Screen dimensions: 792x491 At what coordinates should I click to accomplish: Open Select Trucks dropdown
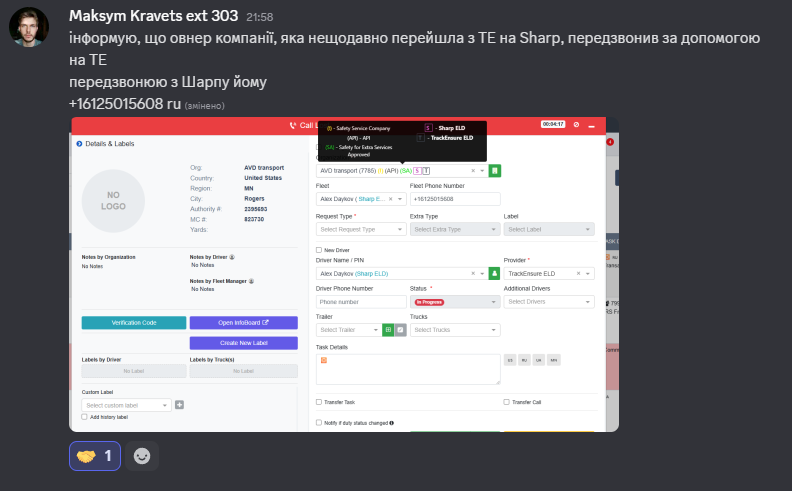click(455, 330)
